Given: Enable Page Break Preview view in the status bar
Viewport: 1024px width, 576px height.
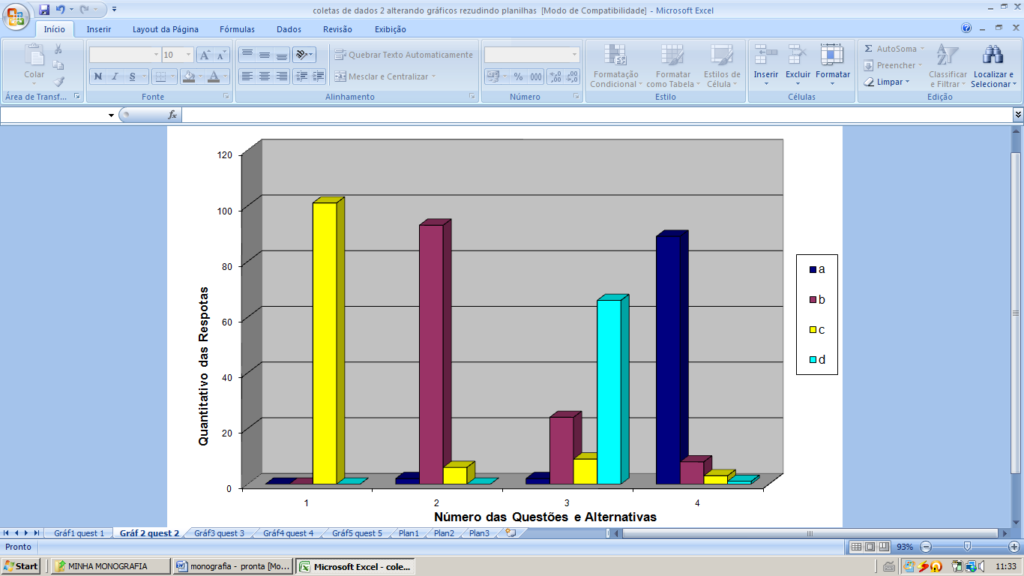Looking at the screenshot, I should 886,547.
